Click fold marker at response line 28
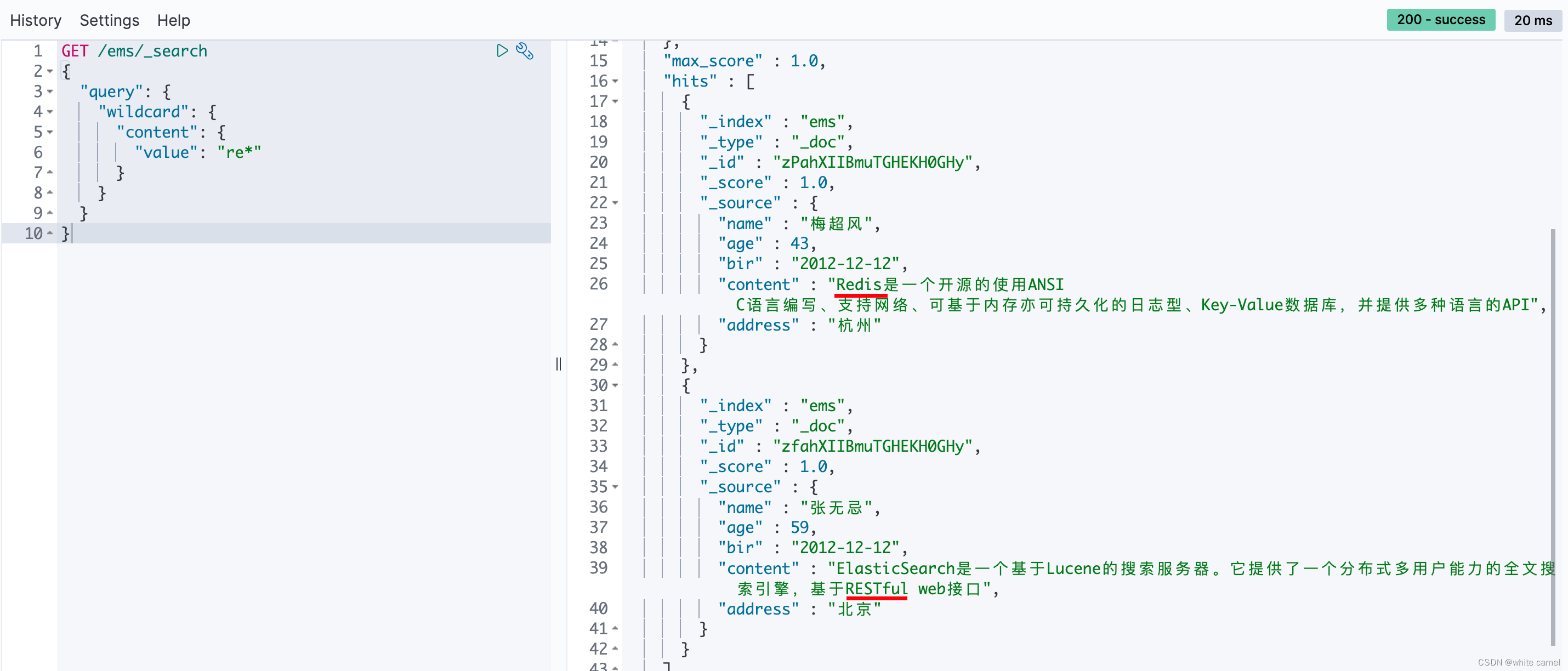 point(615,345)
